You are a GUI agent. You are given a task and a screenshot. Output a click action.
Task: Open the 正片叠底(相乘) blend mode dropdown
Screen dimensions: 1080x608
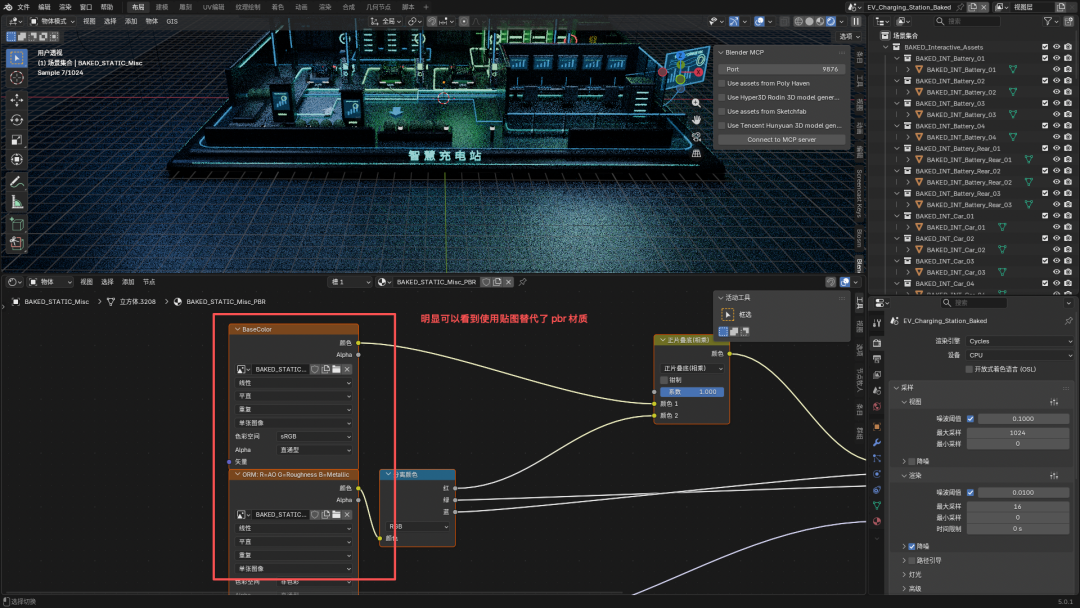pos(692,368)
